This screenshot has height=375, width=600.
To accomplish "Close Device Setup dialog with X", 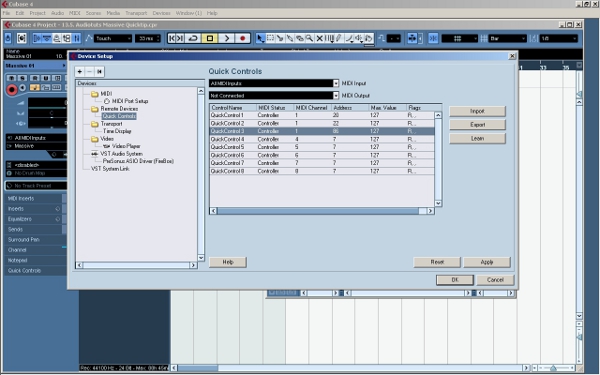I will coord(512,56).
